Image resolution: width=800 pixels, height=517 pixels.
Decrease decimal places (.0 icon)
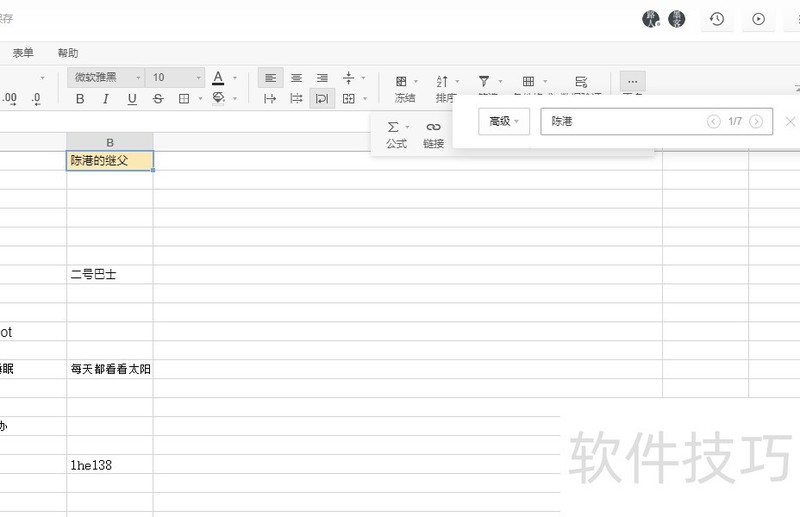[x=36, y=98]
